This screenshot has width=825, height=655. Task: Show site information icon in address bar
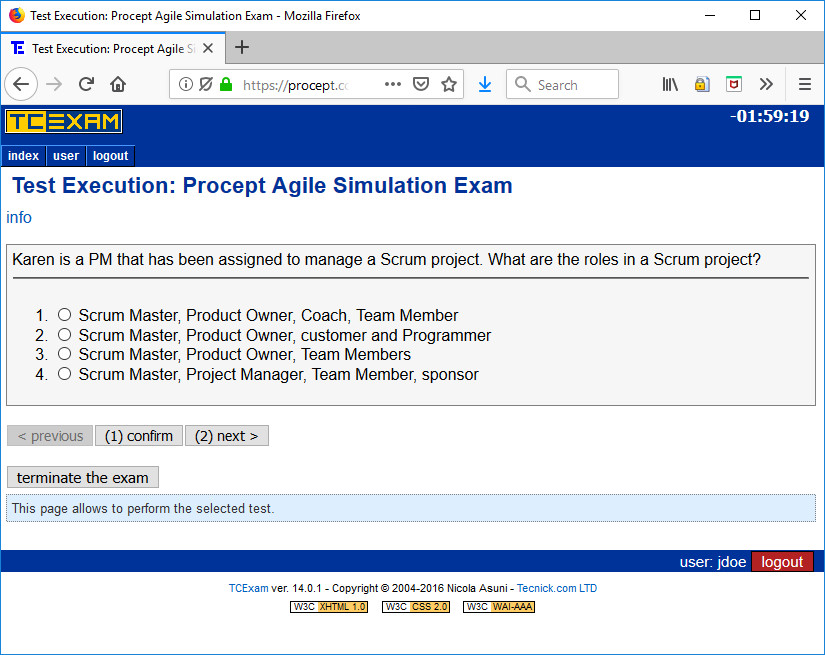tap(185, 84)
